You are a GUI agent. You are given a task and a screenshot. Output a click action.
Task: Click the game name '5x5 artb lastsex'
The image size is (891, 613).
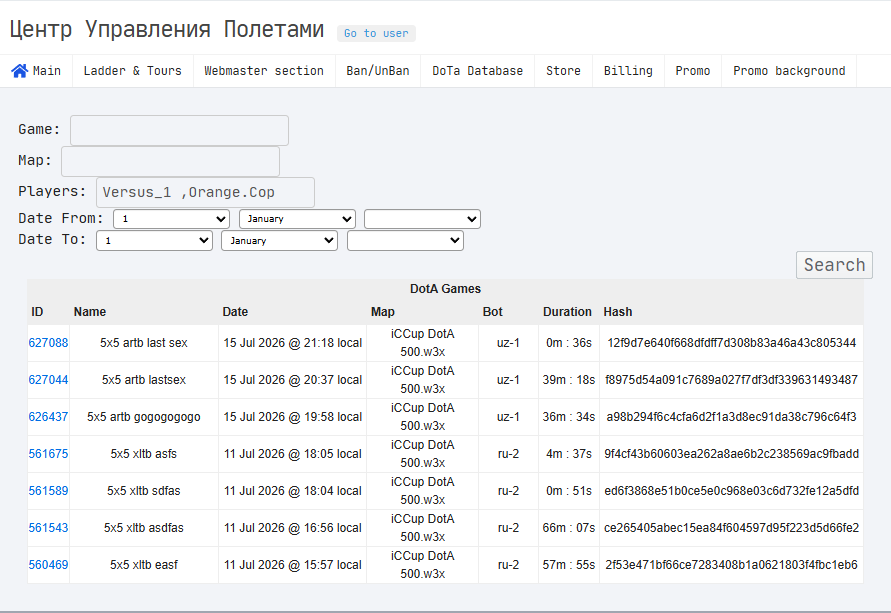pos(144,380)
